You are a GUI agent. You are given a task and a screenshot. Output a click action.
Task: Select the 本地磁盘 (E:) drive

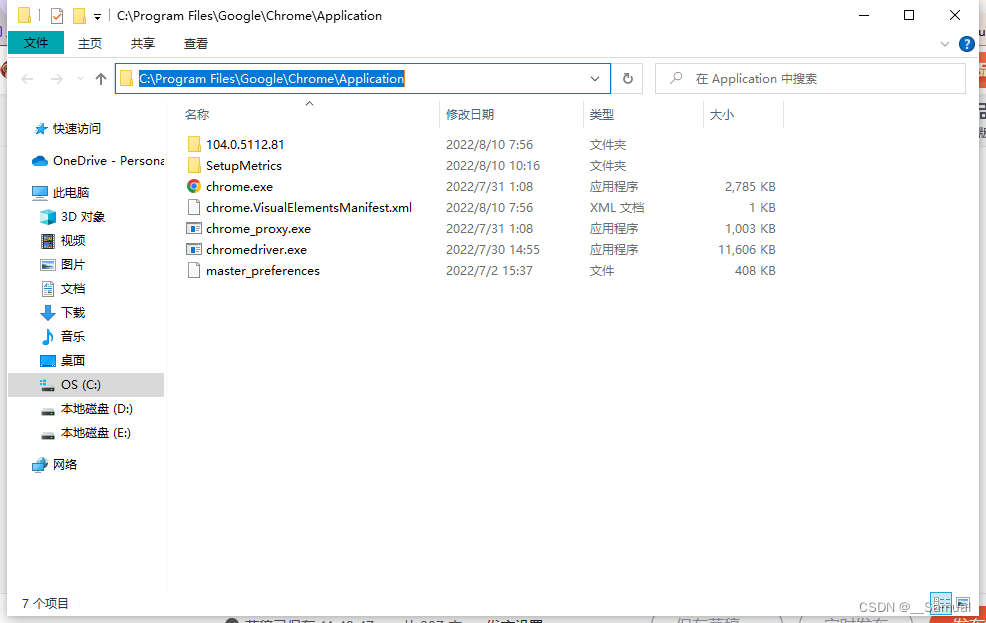pos(86,433)
